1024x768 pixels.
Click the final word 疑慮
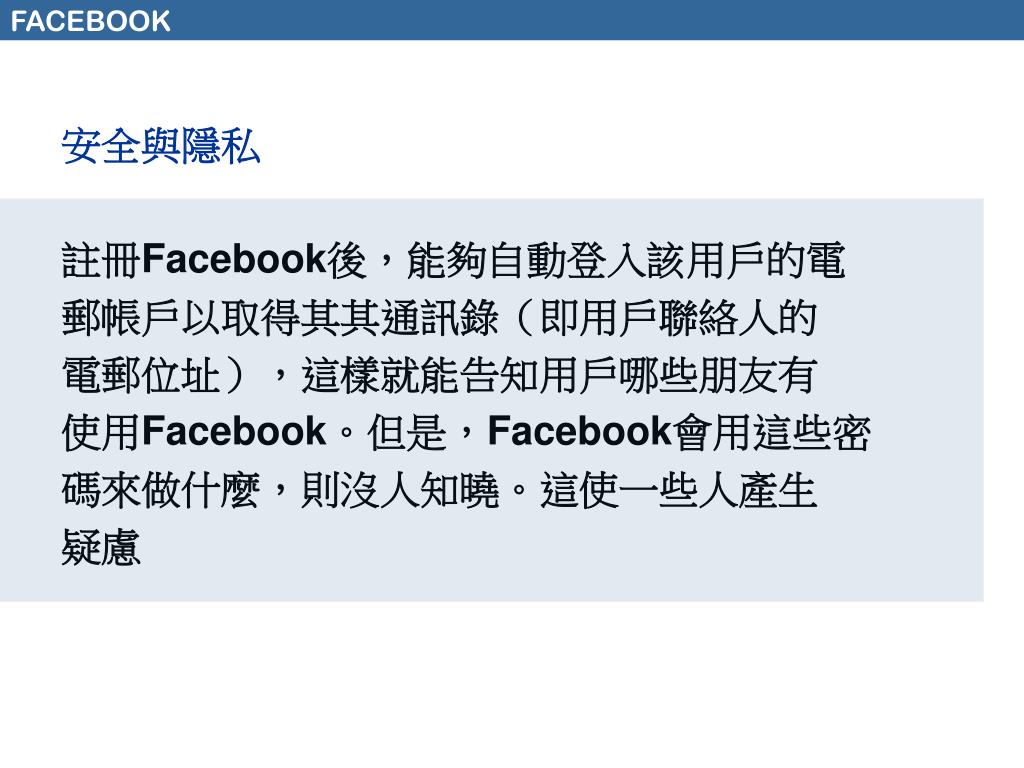click(x=101, y=547)
